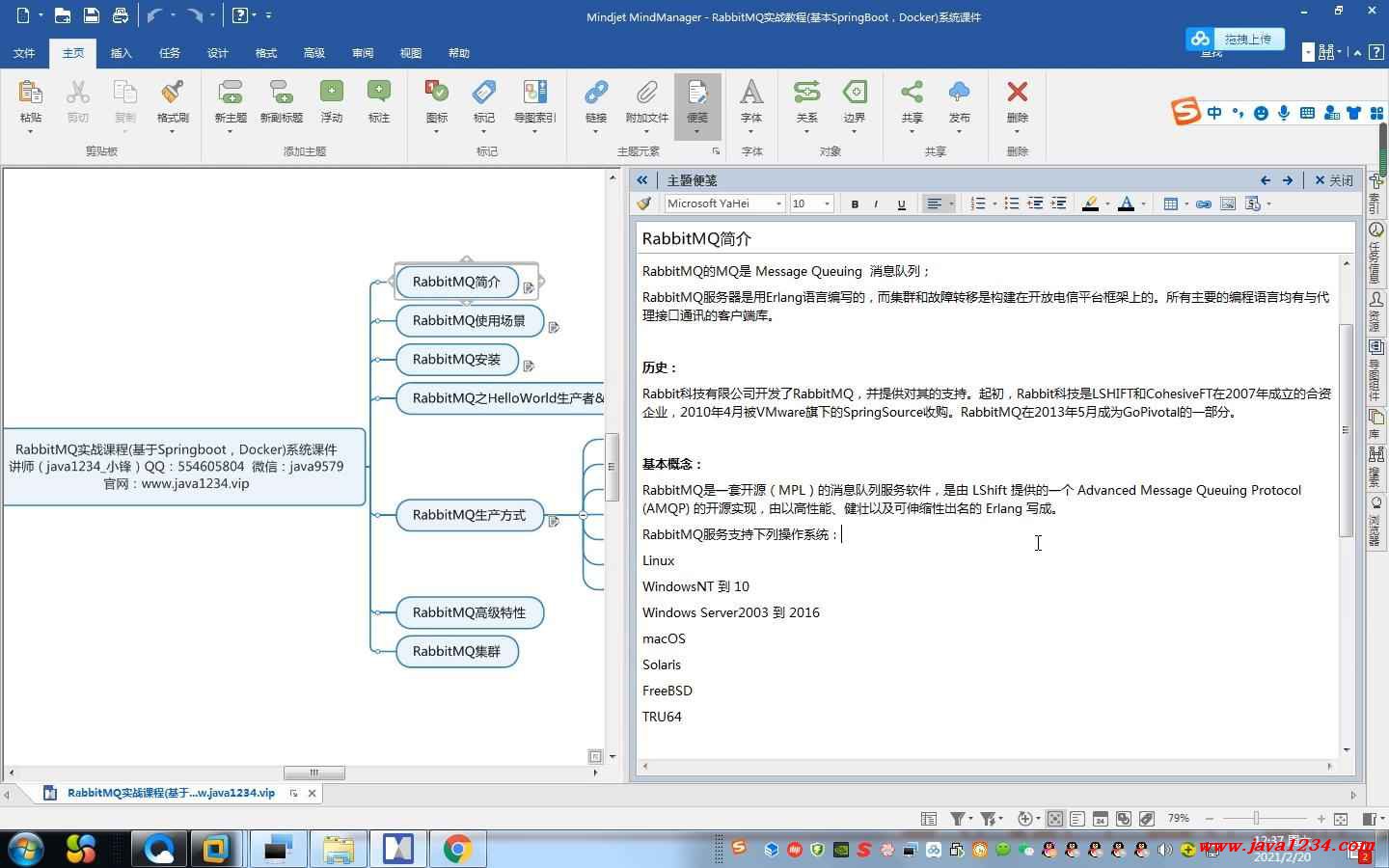
Task: Open the Microsoft YaHei font dropdown
Action: tap(778, 203)
